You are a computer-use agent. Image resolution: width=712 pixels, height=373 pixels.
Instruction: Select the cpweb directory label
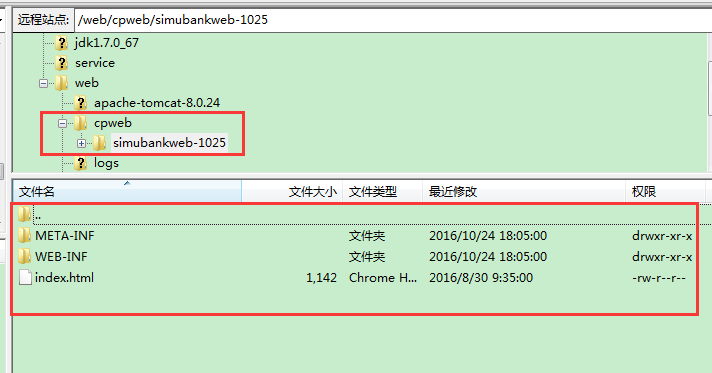(x=113, y=123)
